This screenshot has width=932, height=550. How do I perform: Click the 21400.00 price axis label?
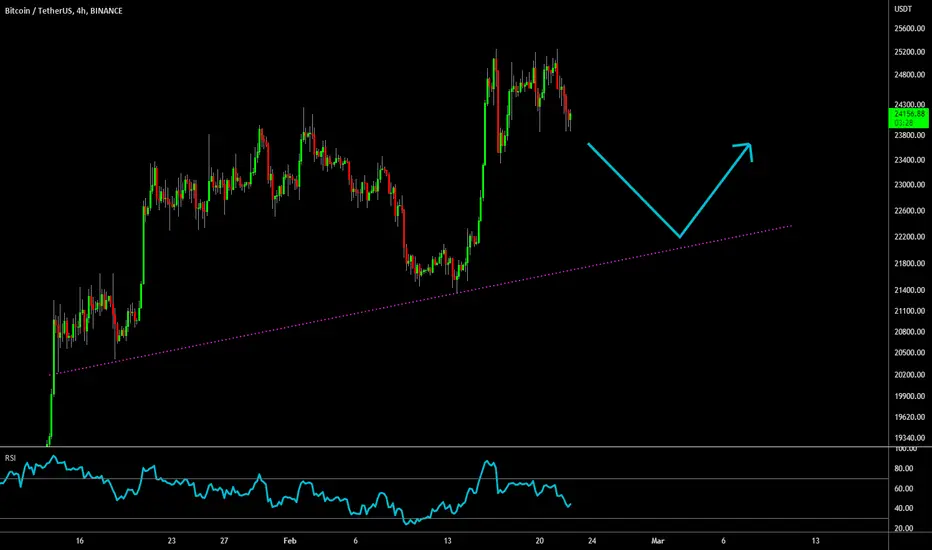pos(909,290)
